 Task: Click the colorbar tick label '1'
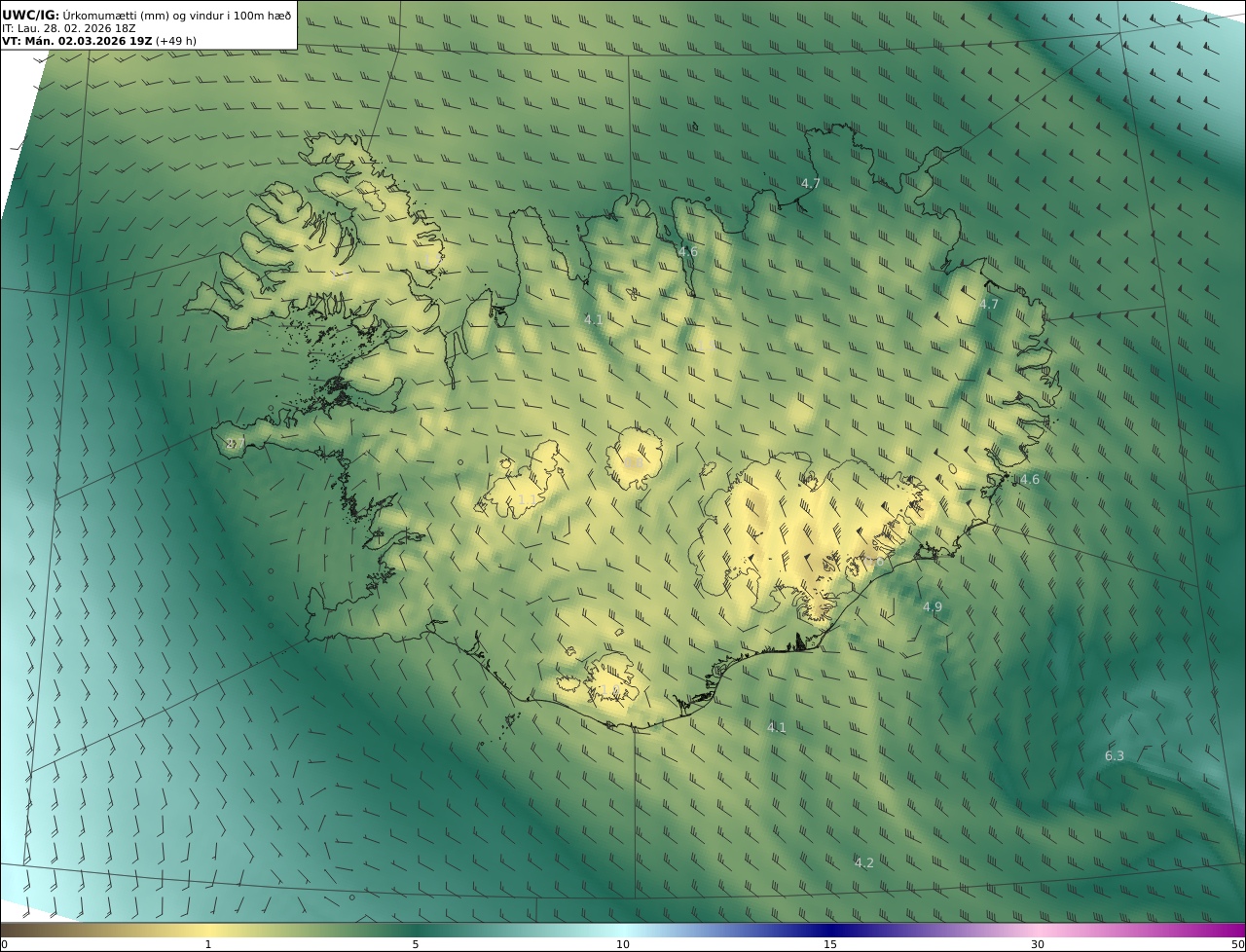pos(207,944)
